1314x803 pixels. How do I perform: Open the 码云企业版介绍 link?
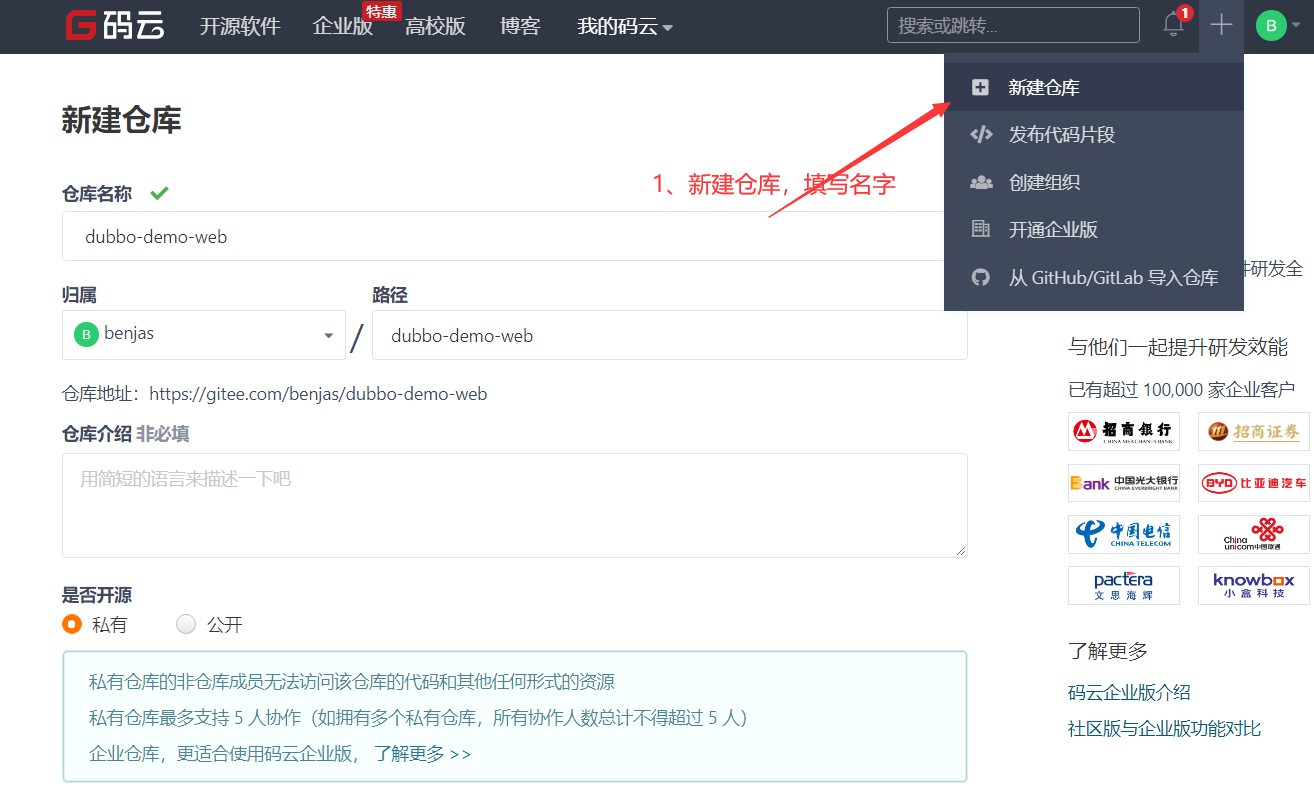click(1129, 693)
